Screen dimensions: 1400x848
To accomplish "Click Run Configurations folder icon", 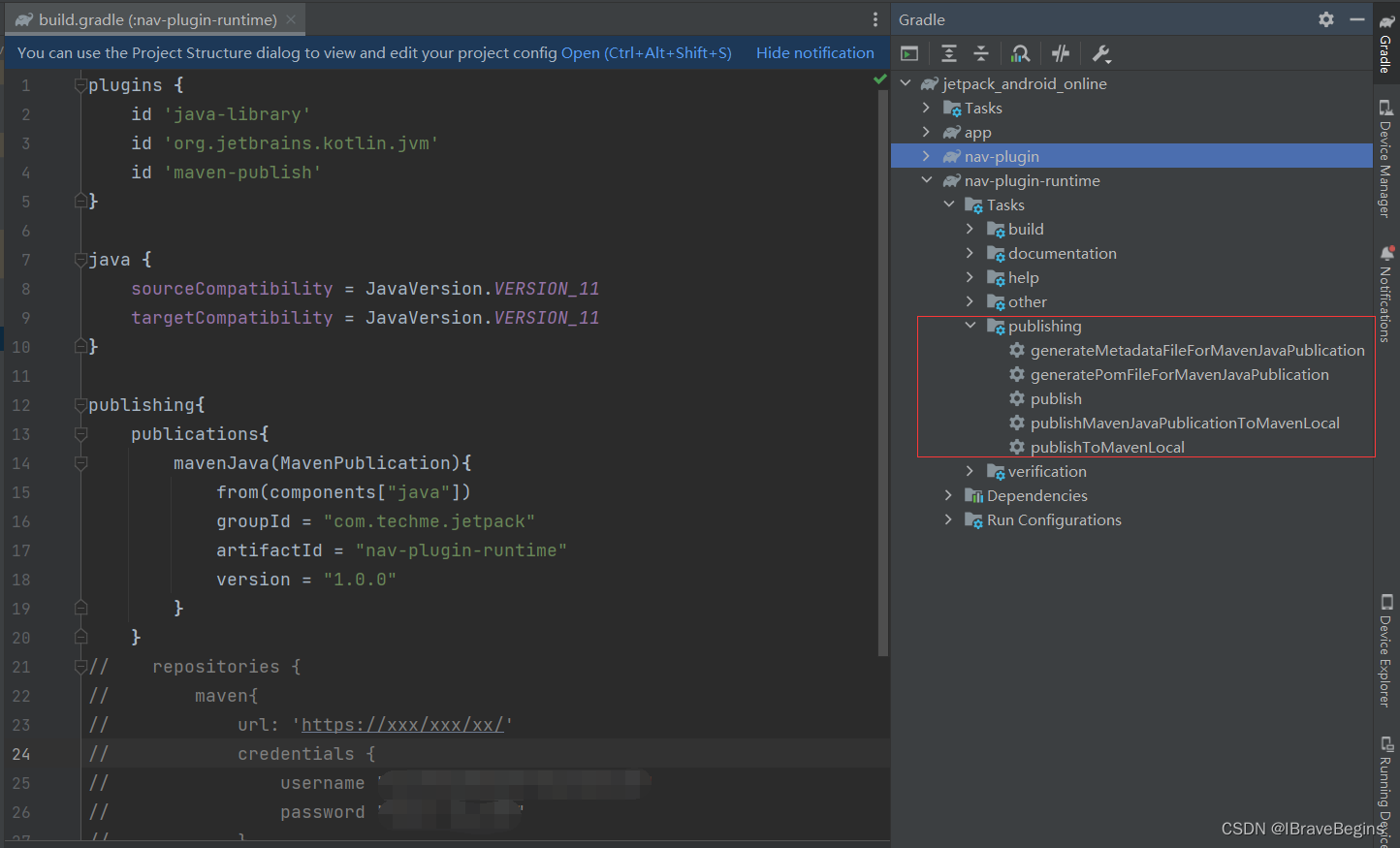I will 974,520.
